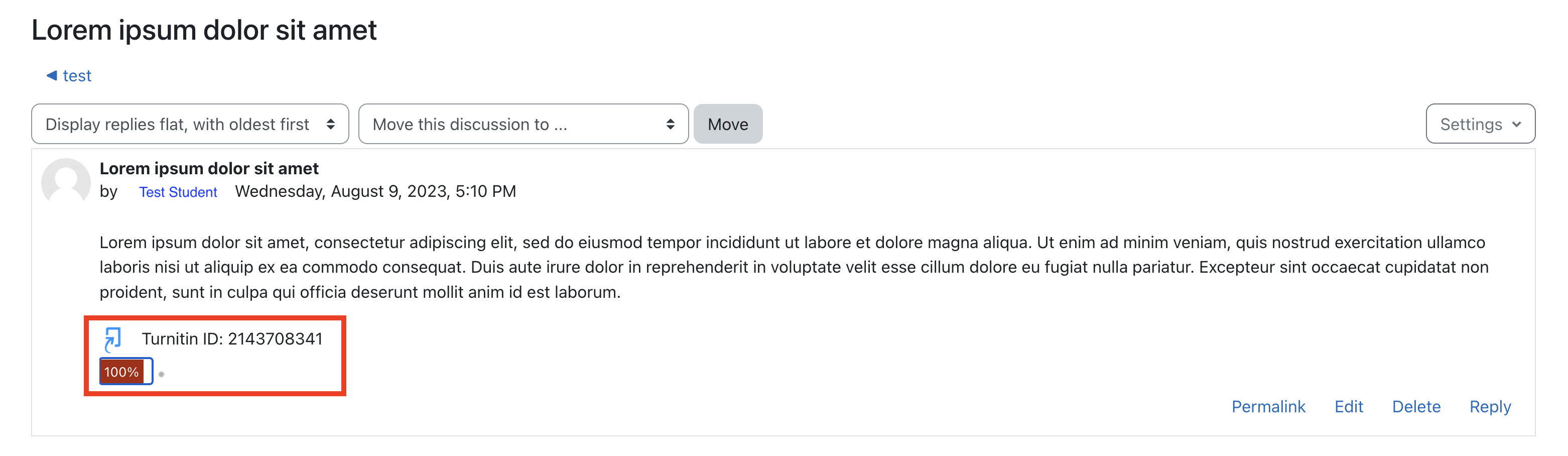Screen dimensions: 1568x456
Task: Click the blue Turnitin submission icon
Action: point(113,339)
